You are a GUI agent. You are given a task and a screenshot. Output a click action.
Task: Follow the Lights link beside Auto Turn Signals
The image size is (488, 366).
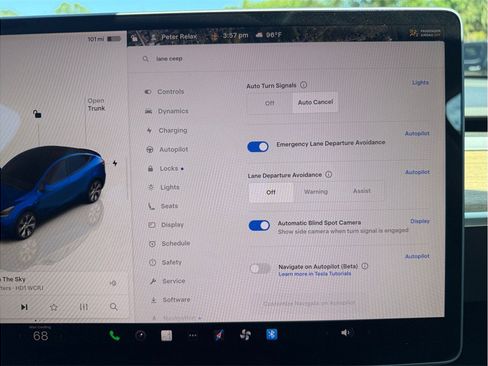coord(420,82)
